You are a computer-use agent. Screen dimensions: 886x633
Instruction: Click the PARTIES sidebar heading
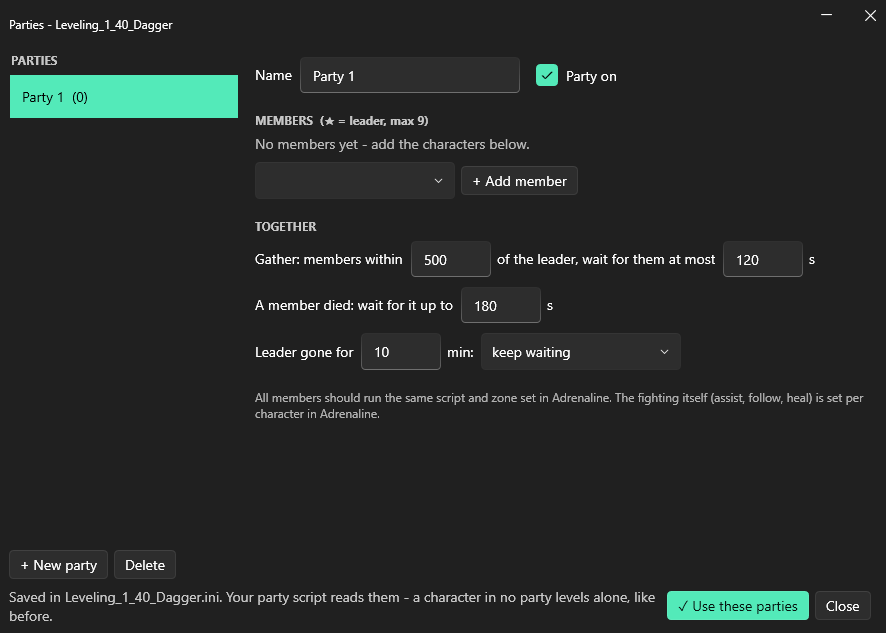coord(34,60)
